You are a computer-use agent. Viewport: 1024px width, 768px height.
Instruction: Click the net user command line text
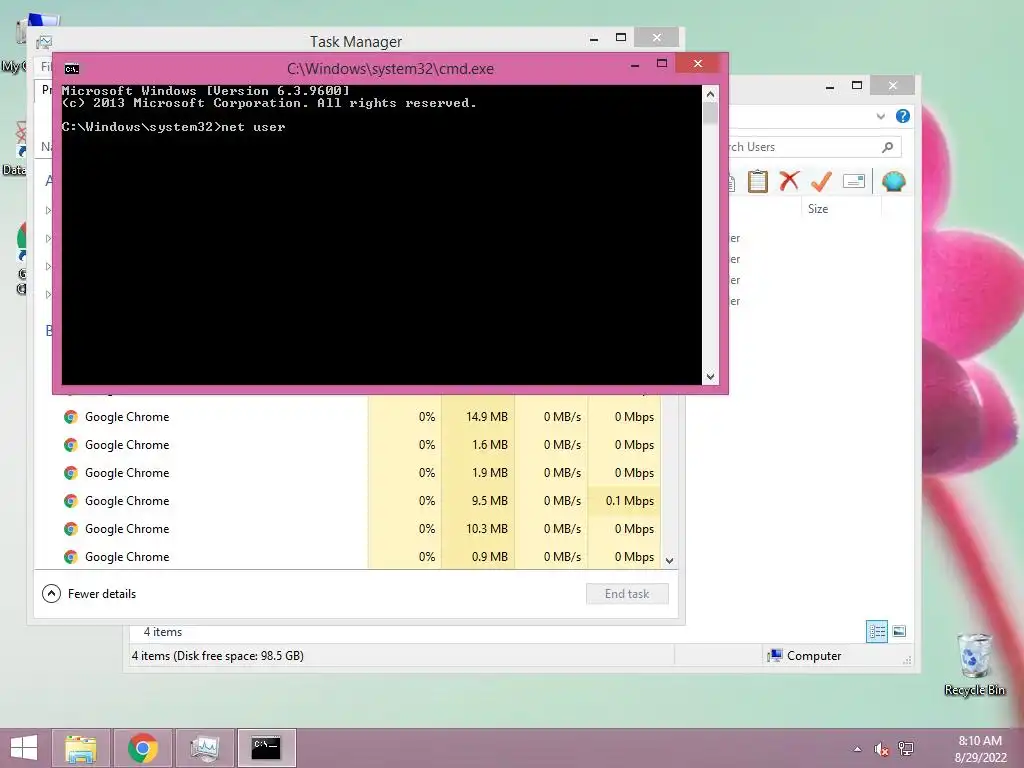coord(174,127)
